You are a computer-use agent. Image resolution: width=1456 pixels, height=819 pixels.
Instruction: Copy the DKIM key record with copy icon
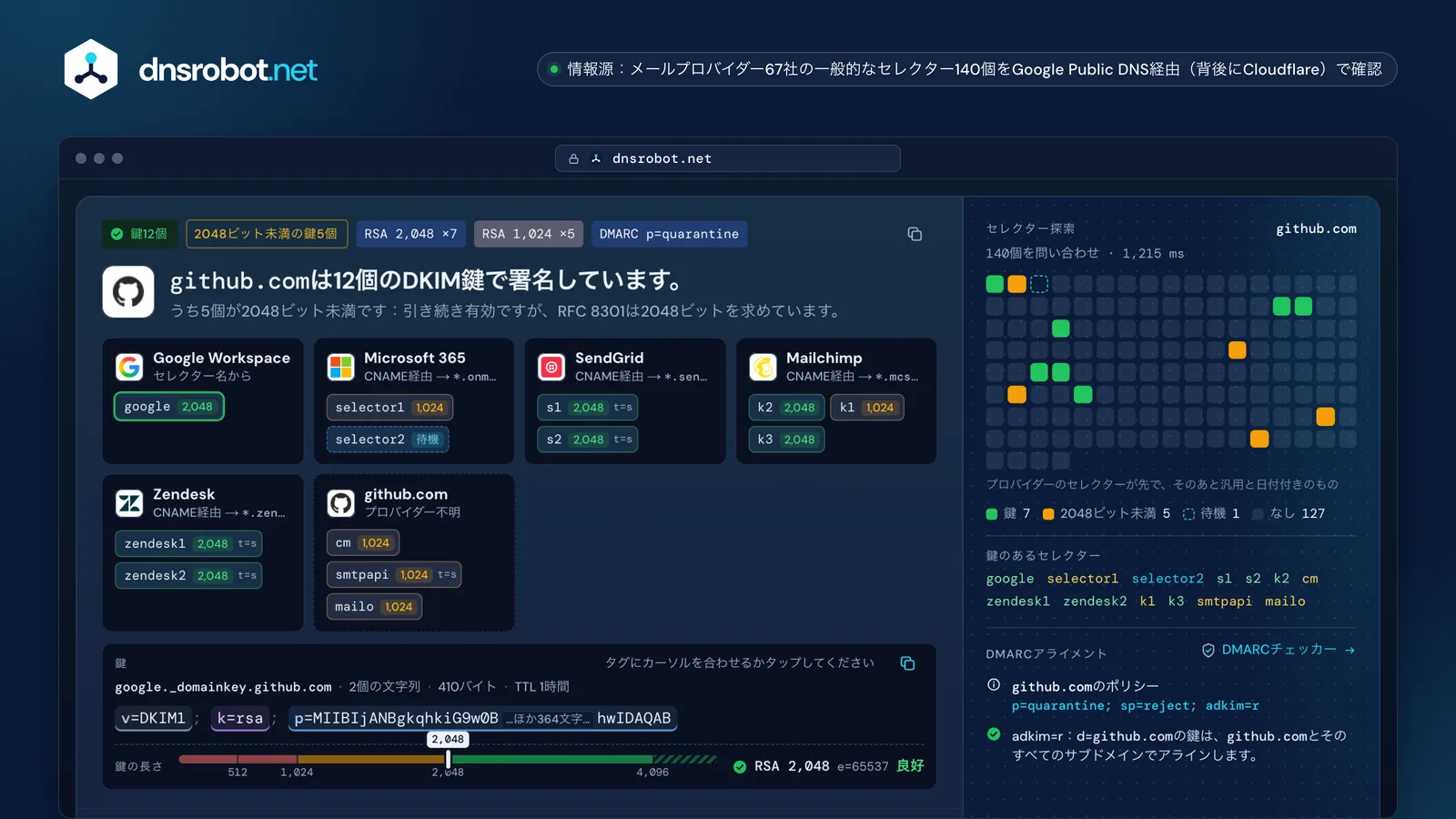click(x=907, y=662)
